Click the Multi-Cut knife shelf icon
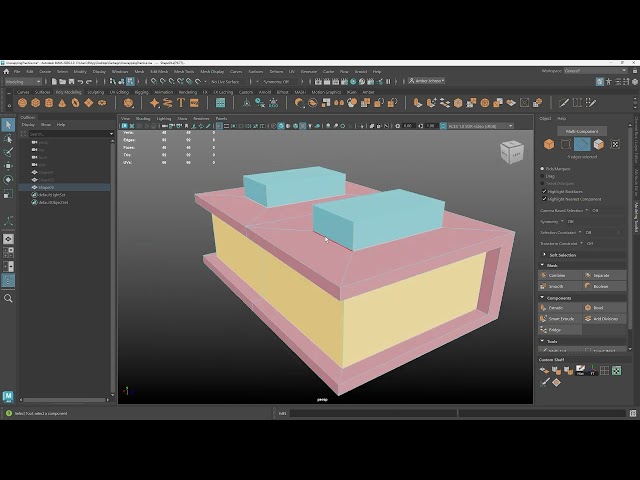Viewport: 640px width, 480px height. (564, 103)
